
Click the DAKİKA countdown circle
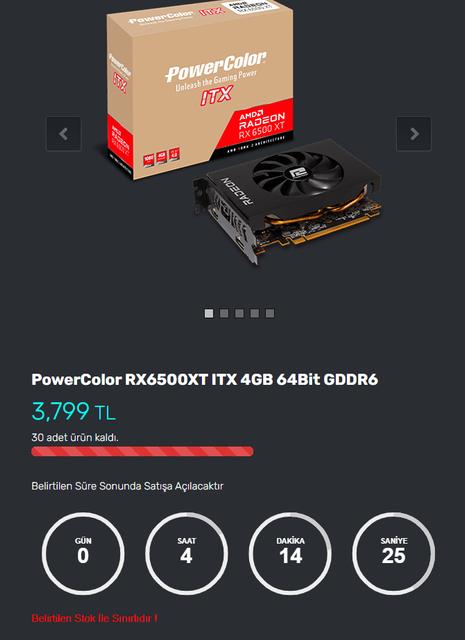click(x=290, y=553)
